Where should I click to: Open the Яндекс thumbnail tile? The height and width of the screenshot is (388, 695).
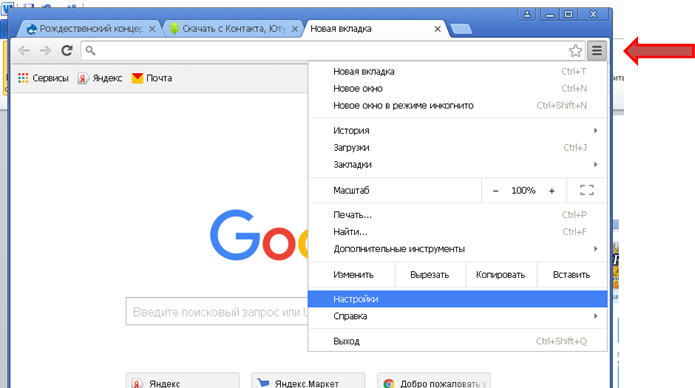pos(183,381)
